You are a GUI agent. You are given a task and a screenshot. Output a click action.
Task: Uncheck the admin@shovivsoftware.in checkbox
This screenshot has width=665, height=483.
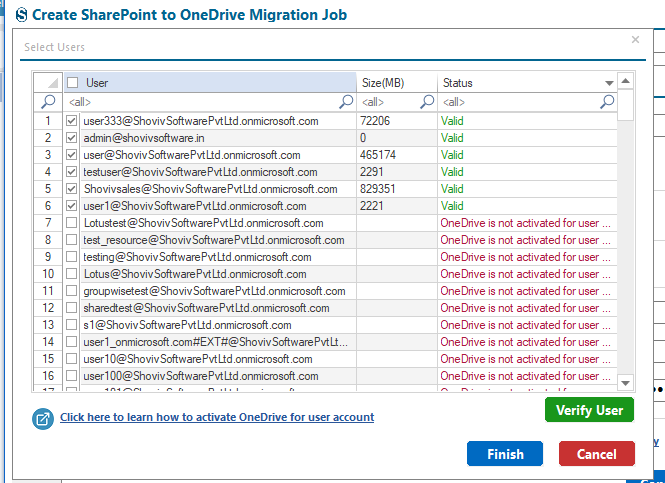pyautogui.click(x=72, y=138)
